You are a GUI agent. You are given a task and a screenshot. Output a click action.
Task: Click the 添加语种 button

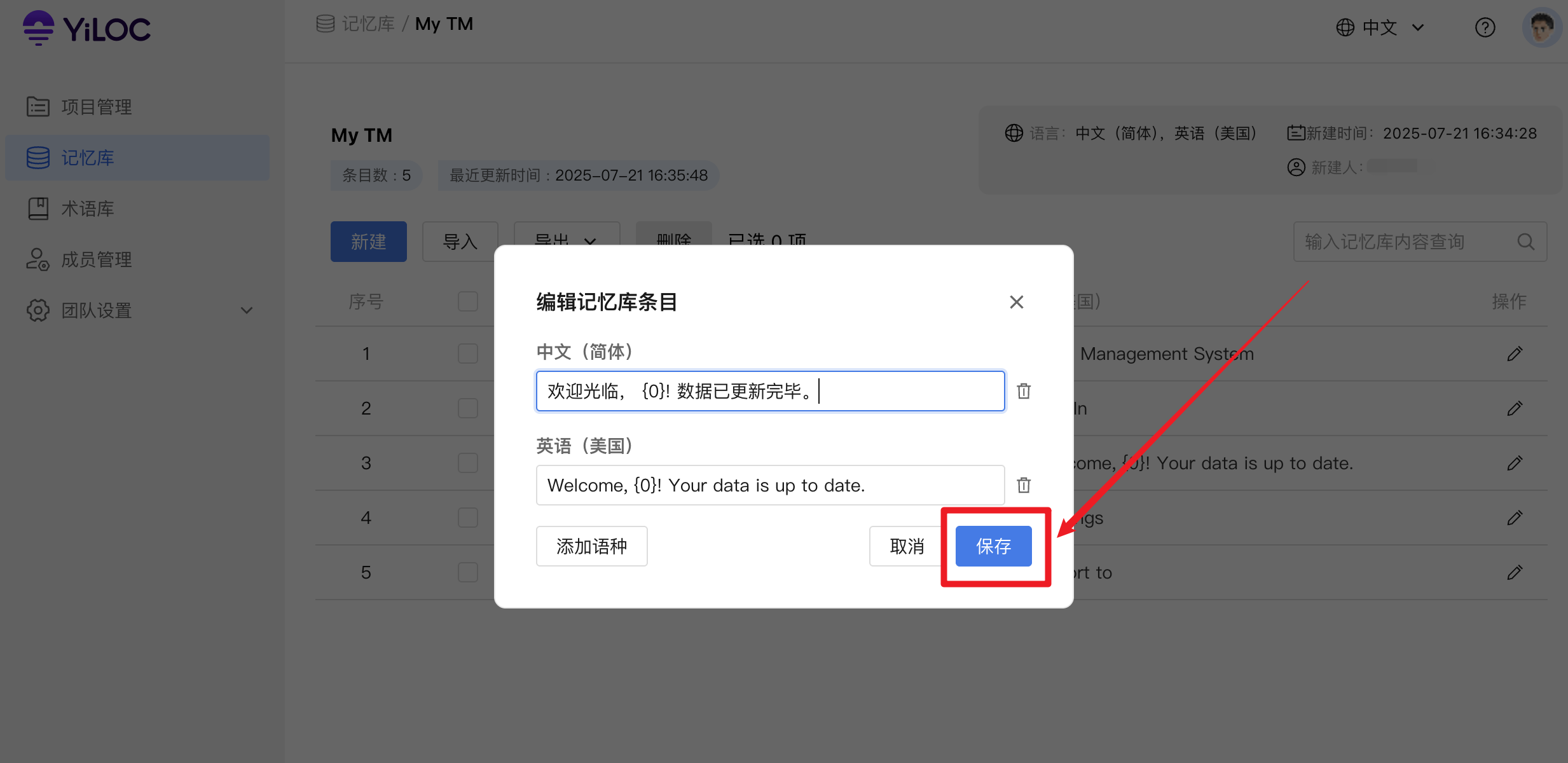[591, 546]
